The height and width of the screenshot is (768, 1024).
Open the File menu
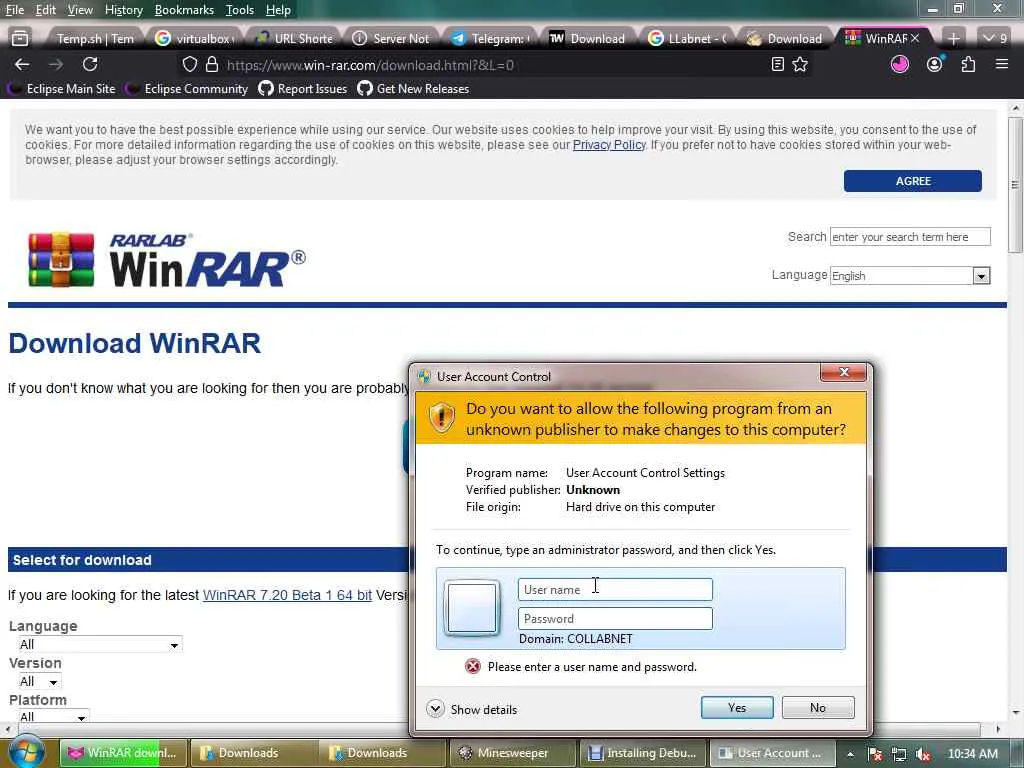(x=14, y=10)
